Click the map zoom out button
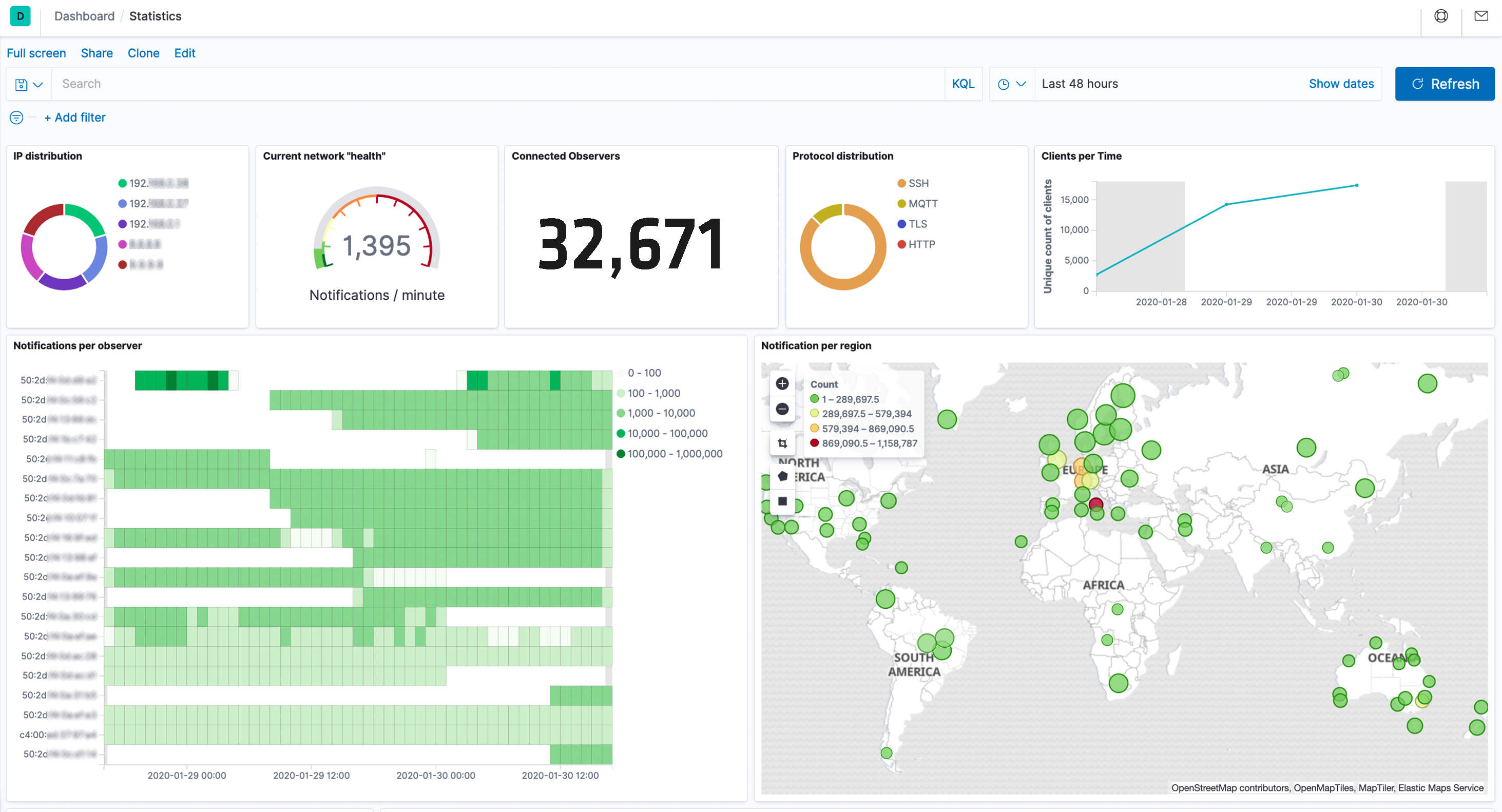This screenshot has width=1502, height=812. 782,409
